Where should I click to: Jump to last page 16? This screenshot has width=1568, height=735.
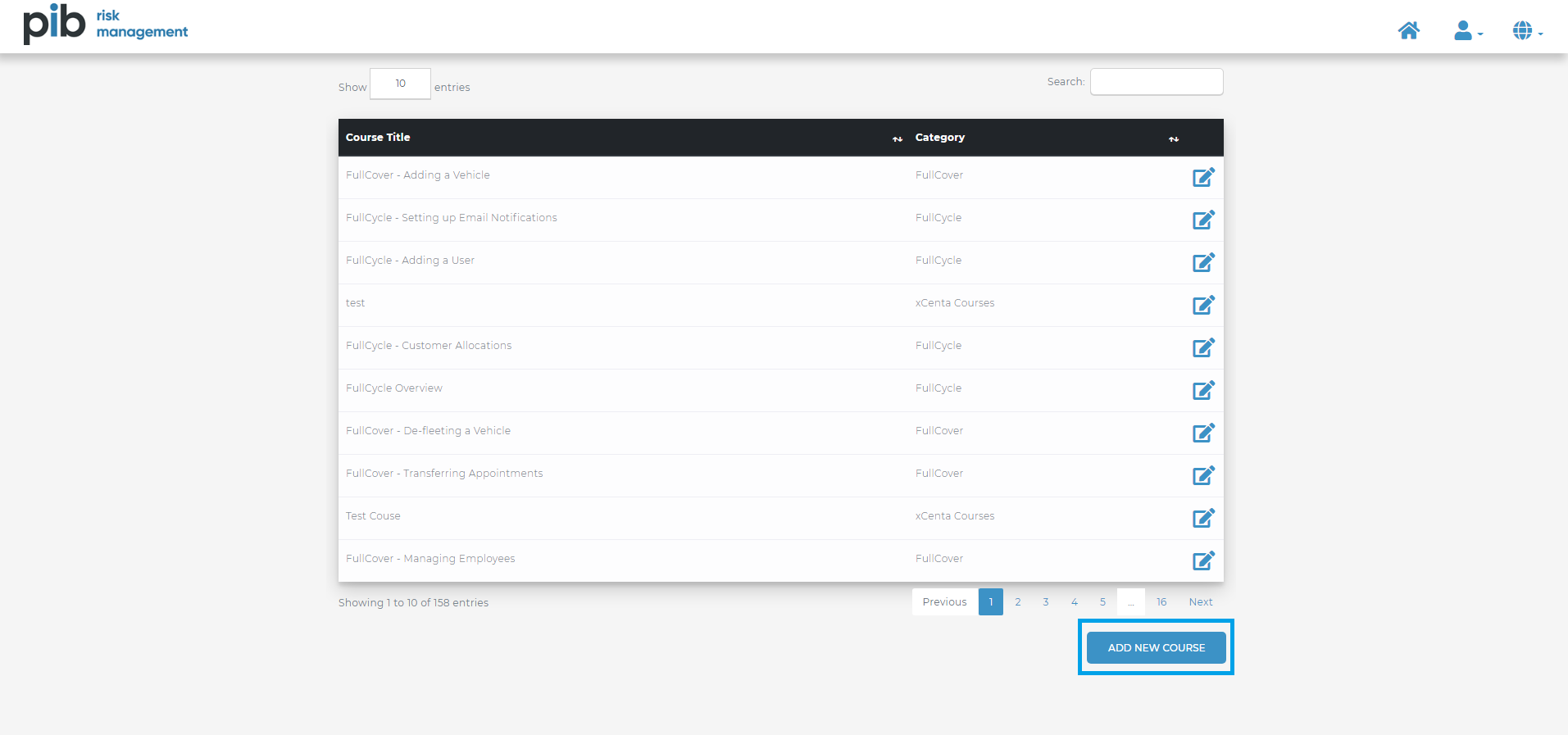(x=1161, y=601)
